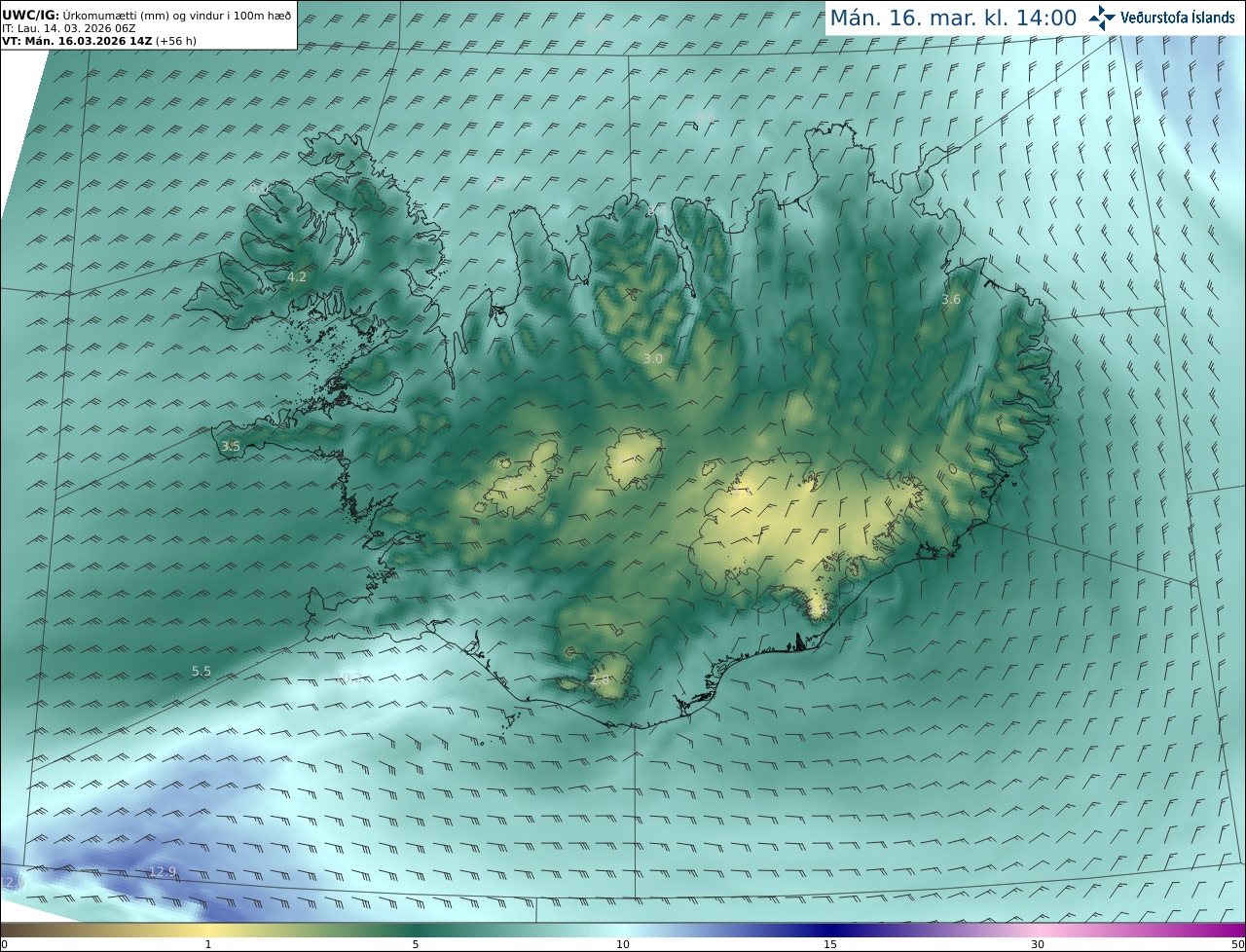Click the 'UWC/IG: Úrkomumætti (mm) og vindur' title line

pyautogui.click(x=147, y=17)
